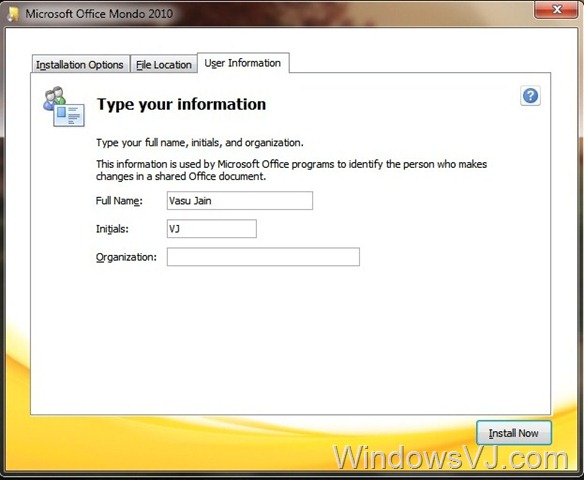Click the "Initials:" label
The height and width of the screenshot is (480, 584).
(112, 229)
